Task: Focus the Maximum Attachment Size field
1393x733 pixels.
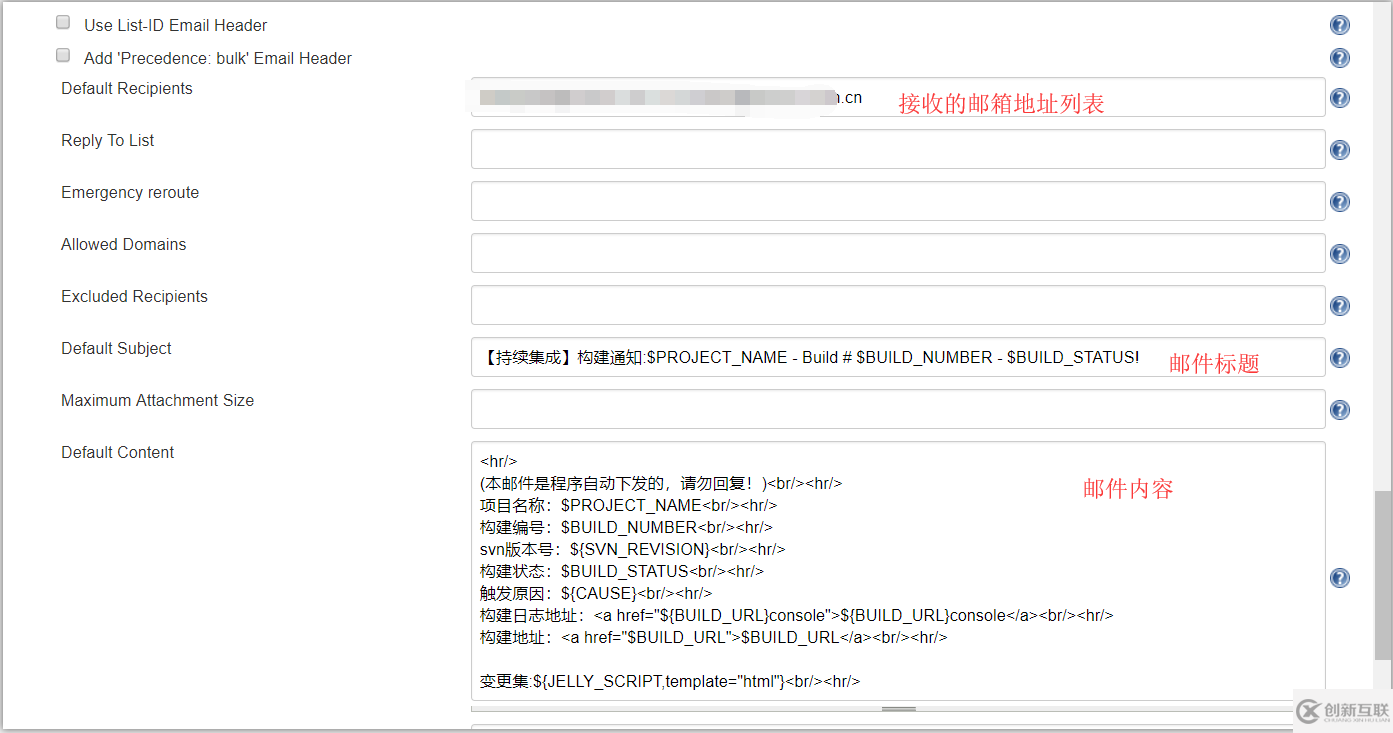Action: (898, 409)
